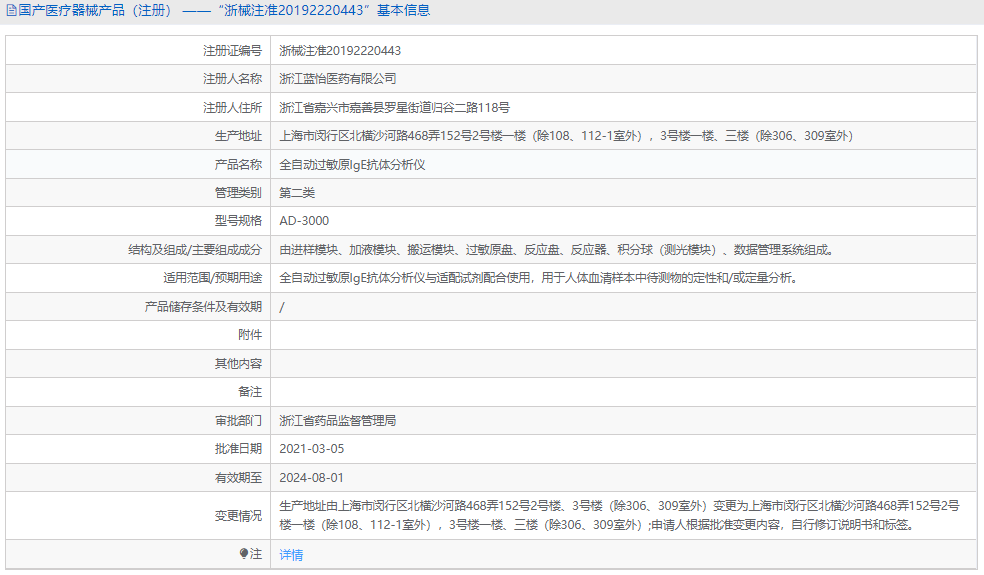Click the 备注 label

(x=250, y=392)
